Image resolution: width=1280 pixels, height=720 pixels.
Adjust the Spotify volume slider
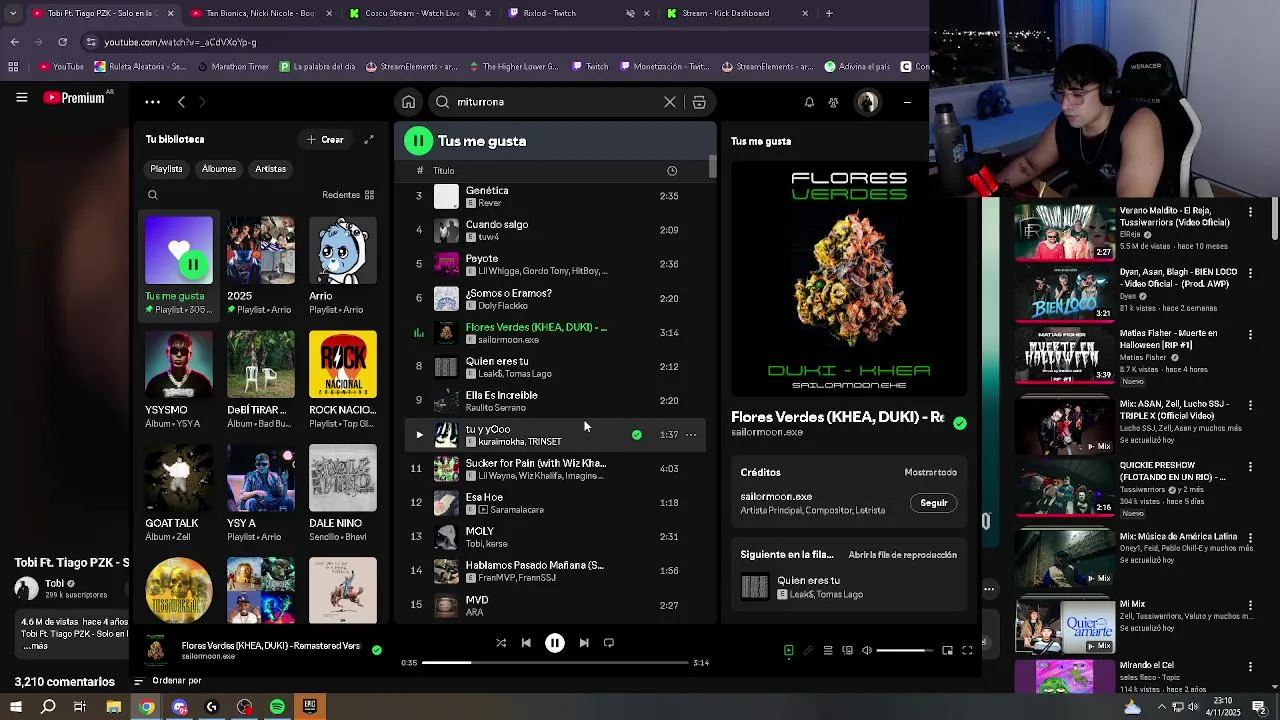(x=904, y=651)
